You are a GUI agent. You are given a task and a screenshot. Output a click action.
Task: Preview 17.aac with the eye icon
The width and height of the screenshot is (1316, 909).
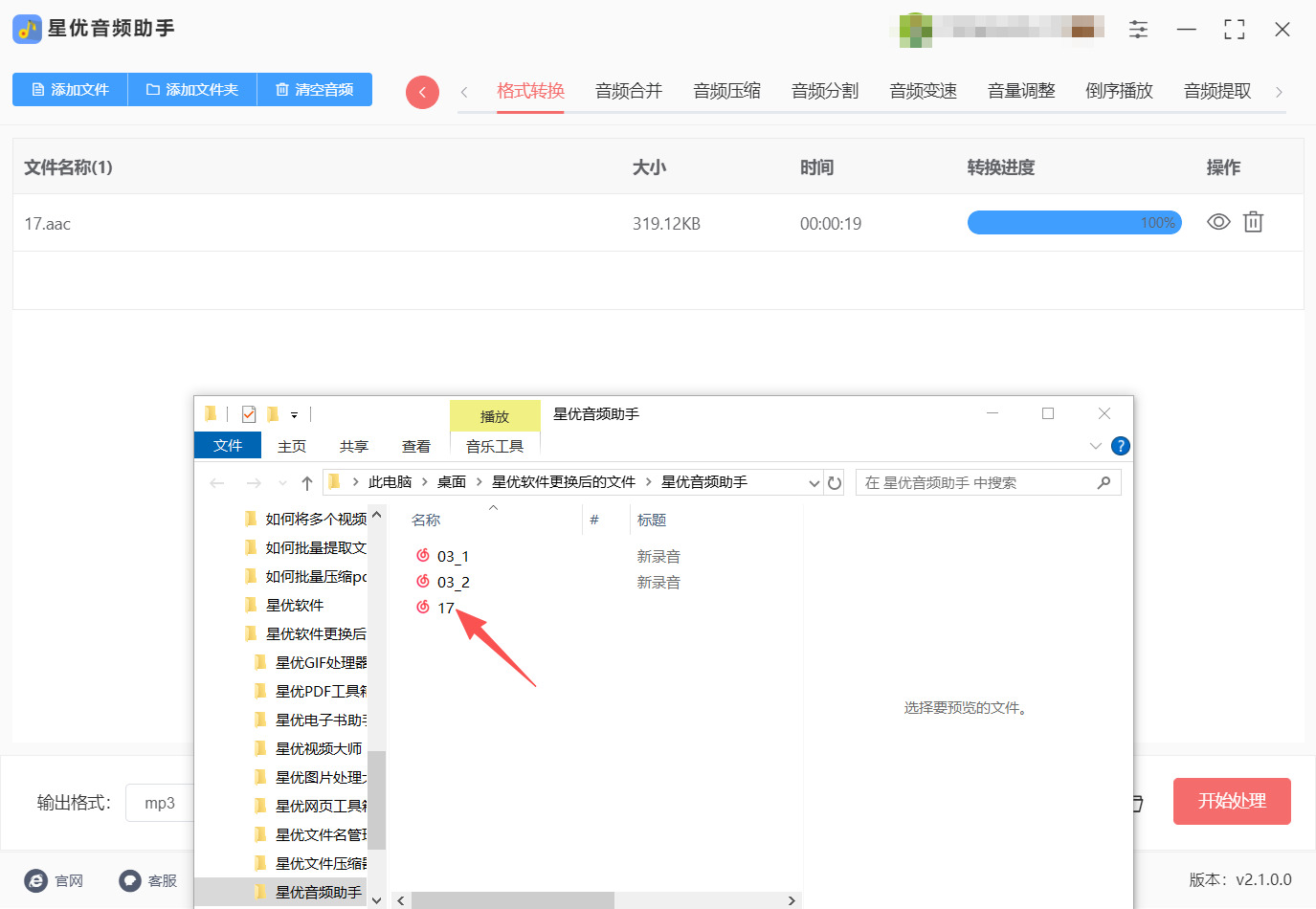1217,222
